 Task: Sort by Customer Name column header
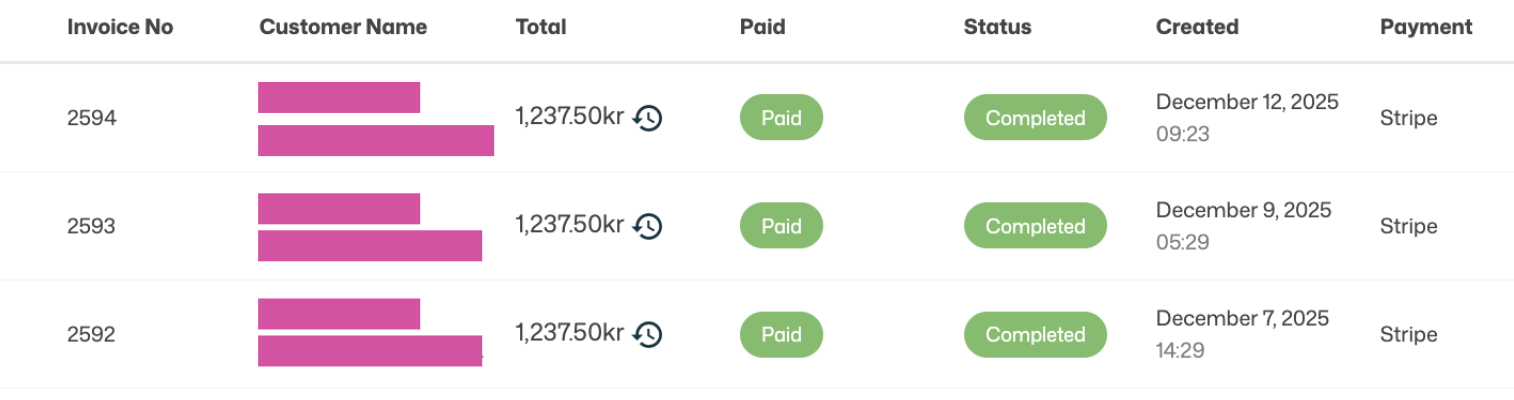point(343,27)
